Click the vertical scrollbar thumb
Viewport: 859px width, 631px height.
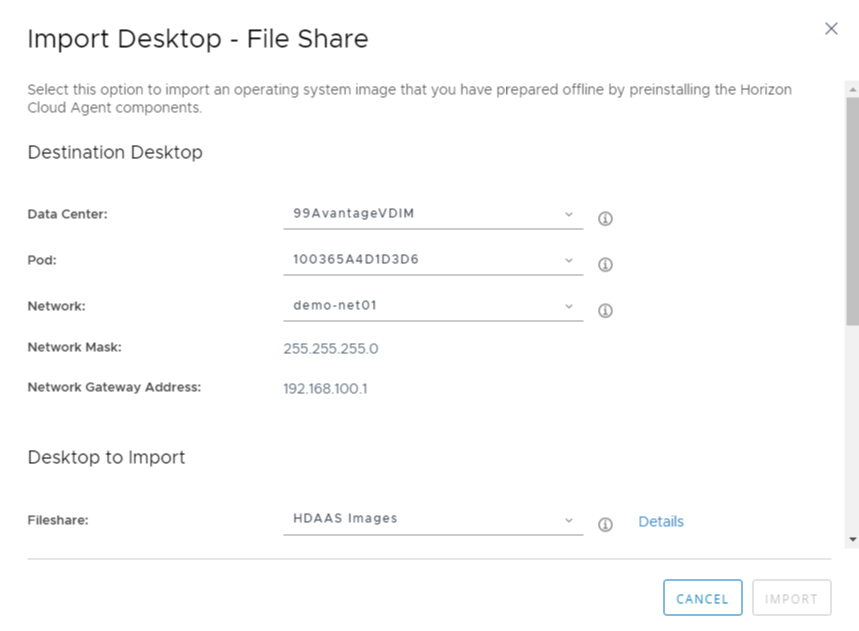coord(852,210)
